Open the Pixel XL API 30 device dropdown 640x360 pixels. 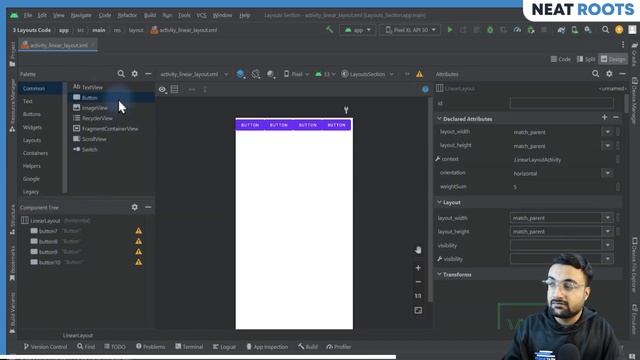pyautogui.click(x=410, y=30)
